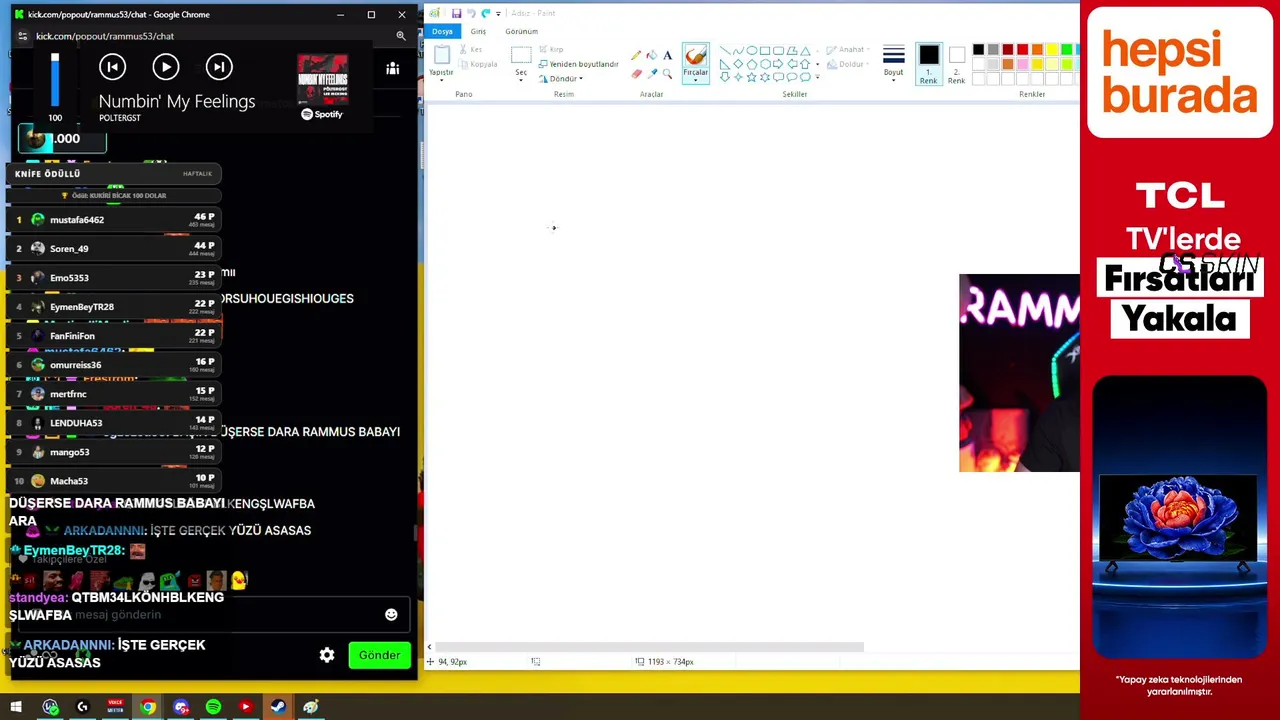The height and width of the screenshot is (720, 1280).
Task: Click the Paint horizontal scrollbar
Action: [649, 647]
